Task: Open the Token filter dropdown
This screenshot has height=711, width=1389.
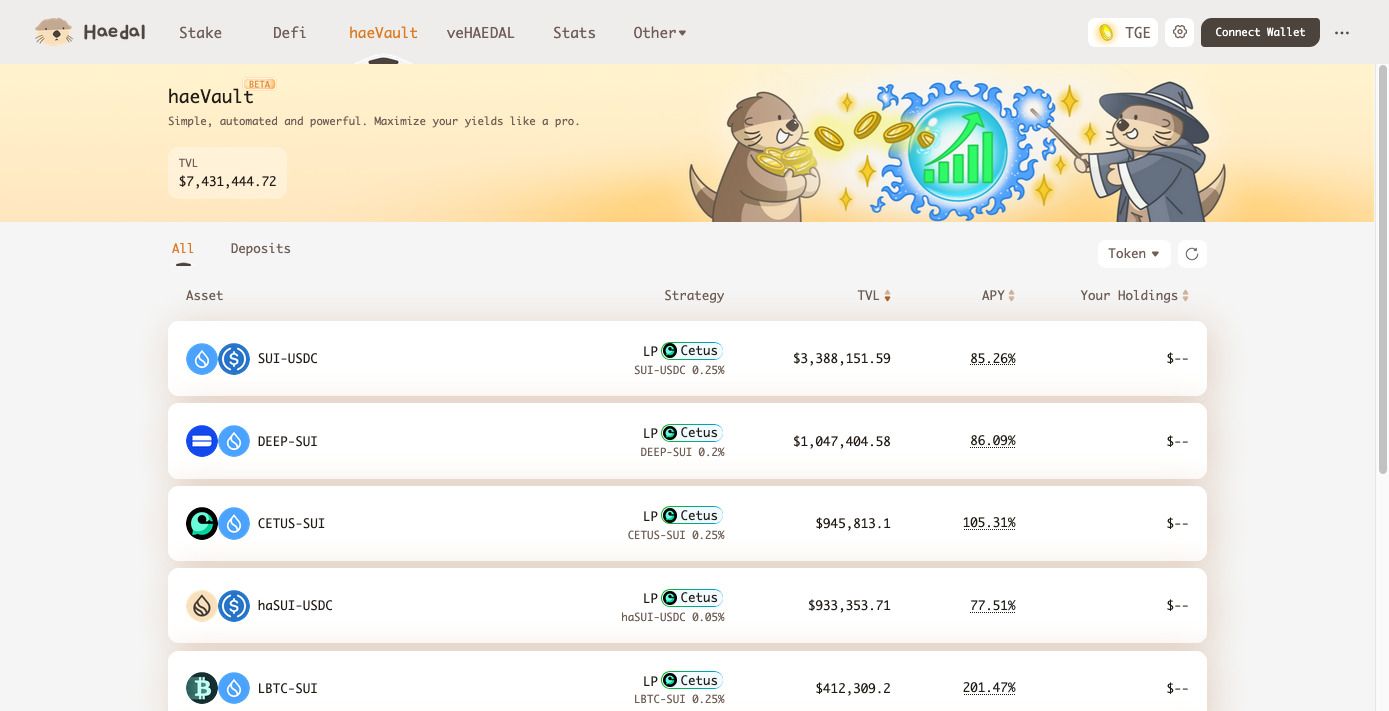Action: click(1134, 254)
